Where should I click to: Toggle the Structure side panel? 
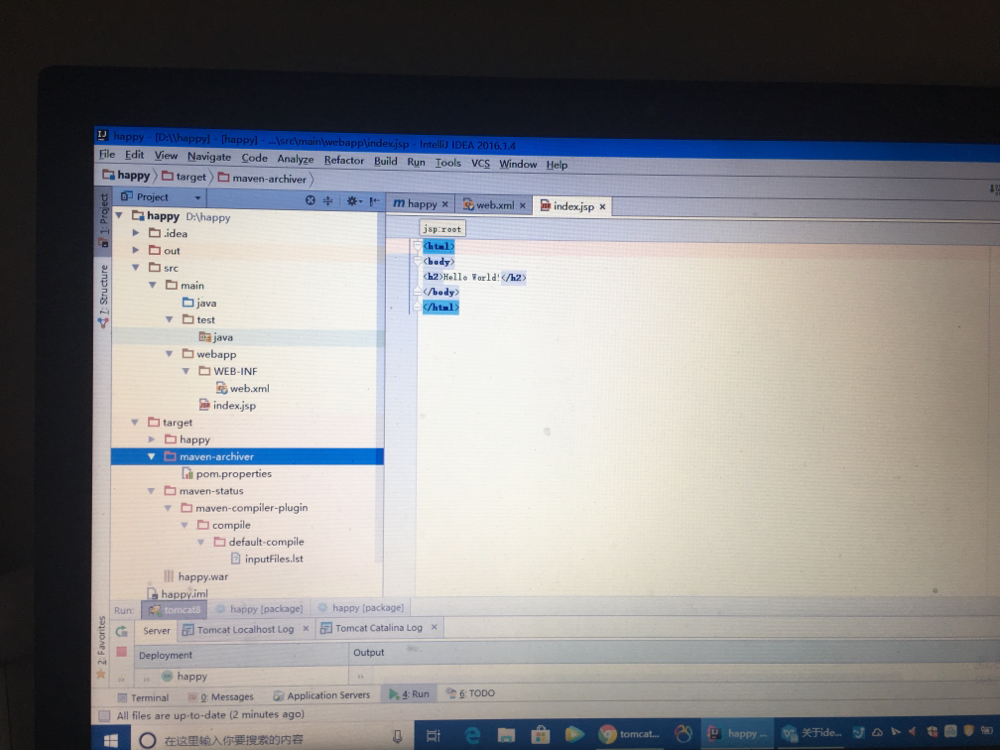tap(103, 295)
